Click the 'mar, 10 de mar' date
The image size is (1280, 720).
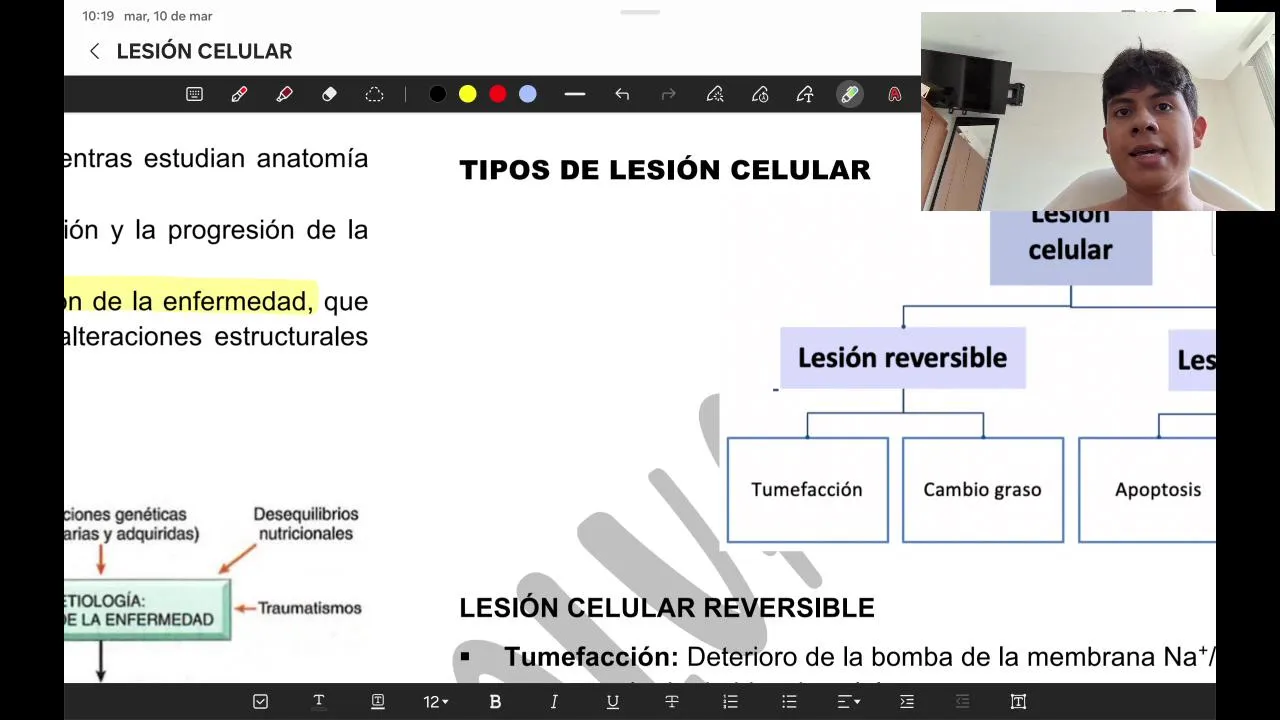click(168, 16)
